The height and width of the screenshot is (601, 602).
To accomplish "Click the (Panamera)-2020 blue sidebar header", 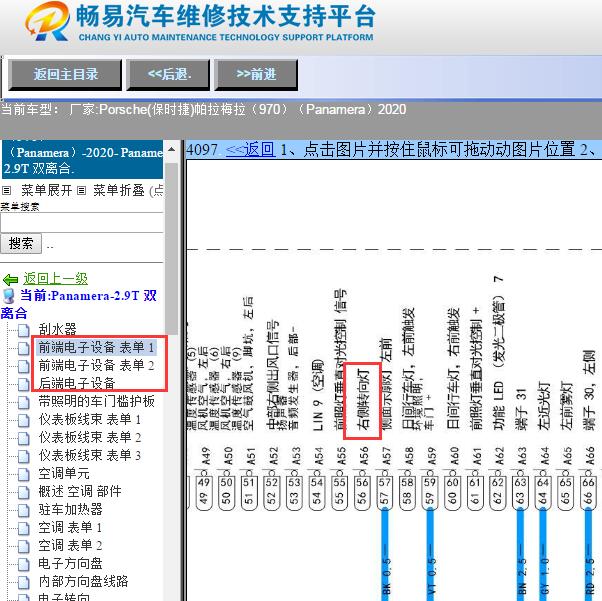I will coord(82,160).
